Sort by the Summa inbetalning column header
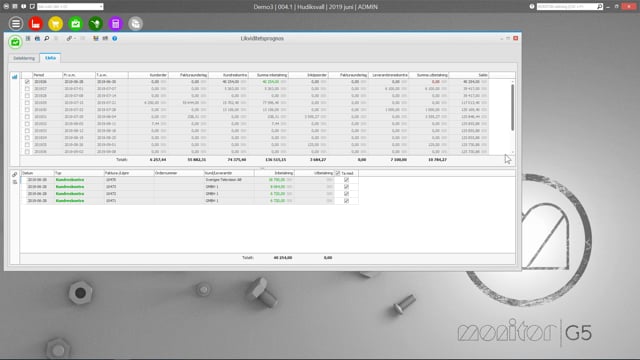 [x=269, y=75]
